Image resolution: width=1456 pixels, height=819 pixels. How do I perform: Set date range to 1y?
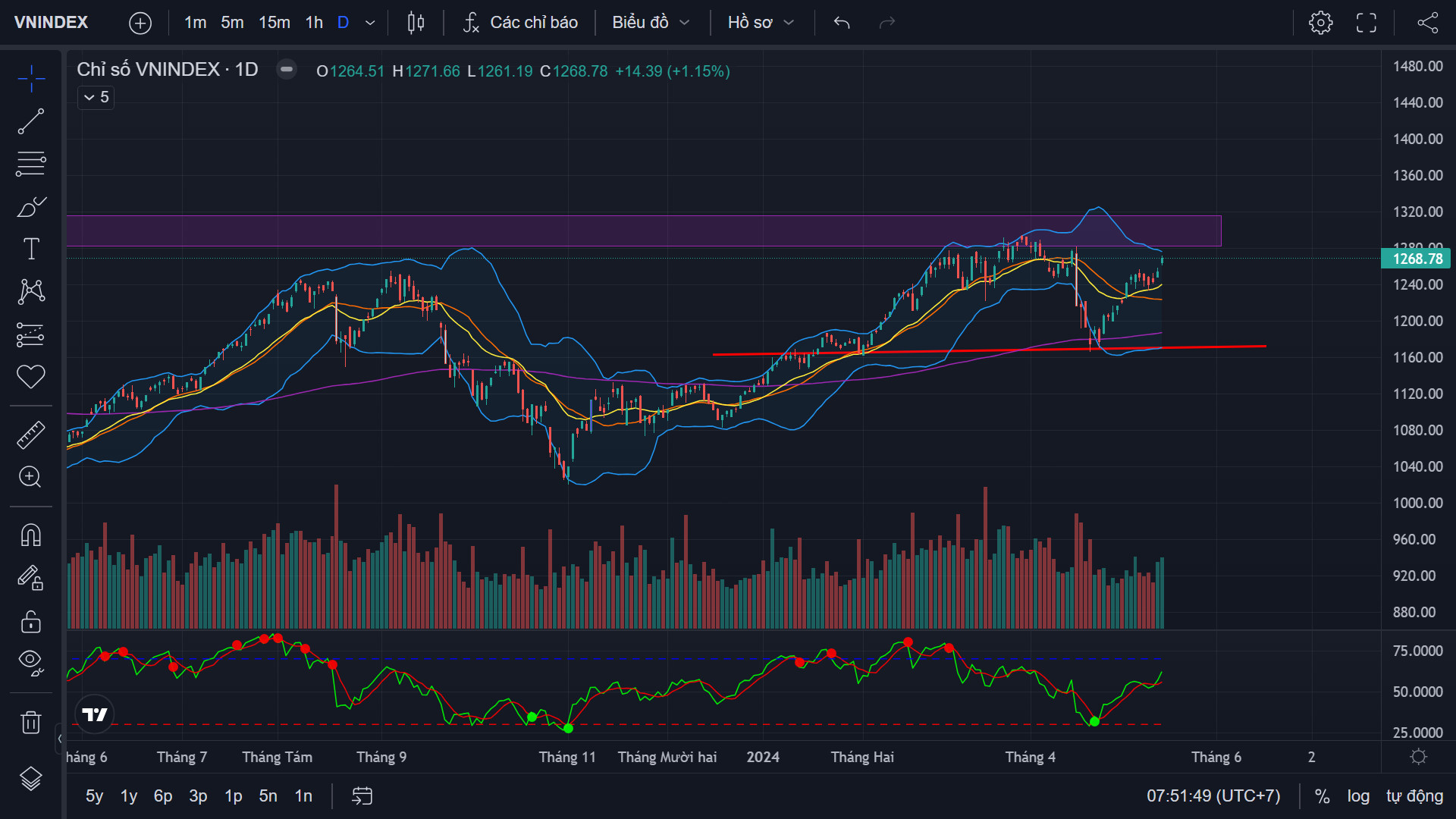click(129, 796)
